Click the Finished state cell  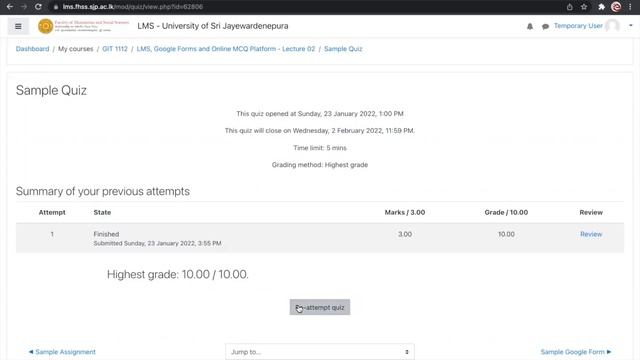[x=106, y=234]
